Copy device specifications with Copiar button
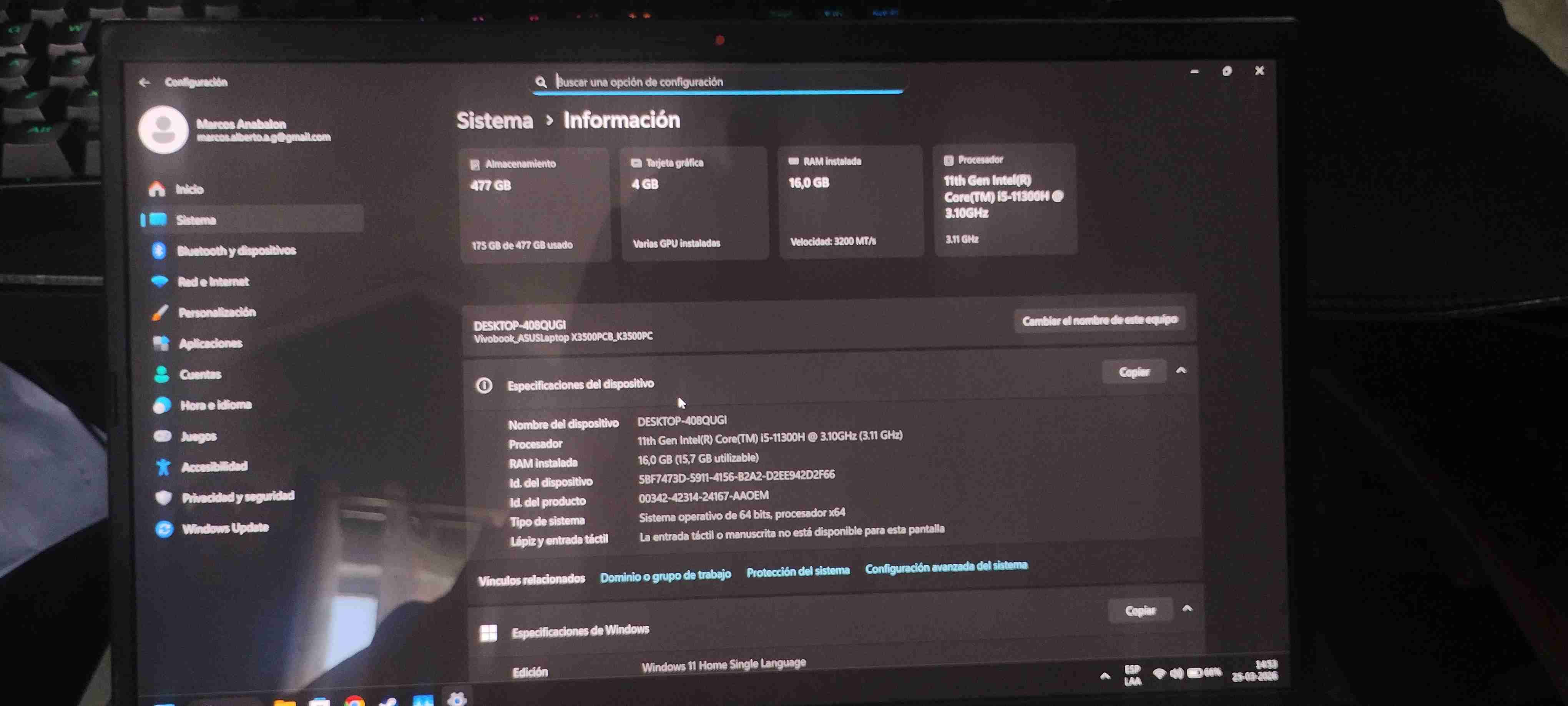The height and width of the screenshot is (706, 1568). pyautogui.click(x=1133, y=372)
